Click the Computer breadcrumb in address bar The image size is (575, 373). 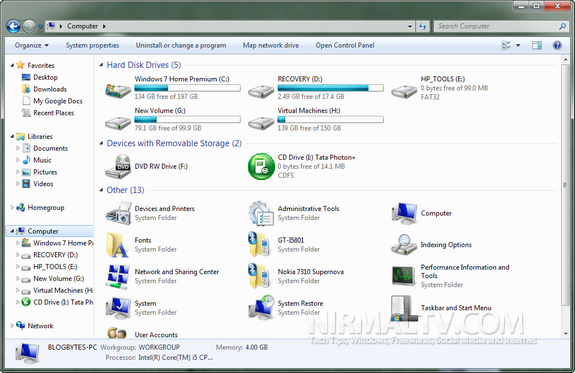tap(82, 26)
